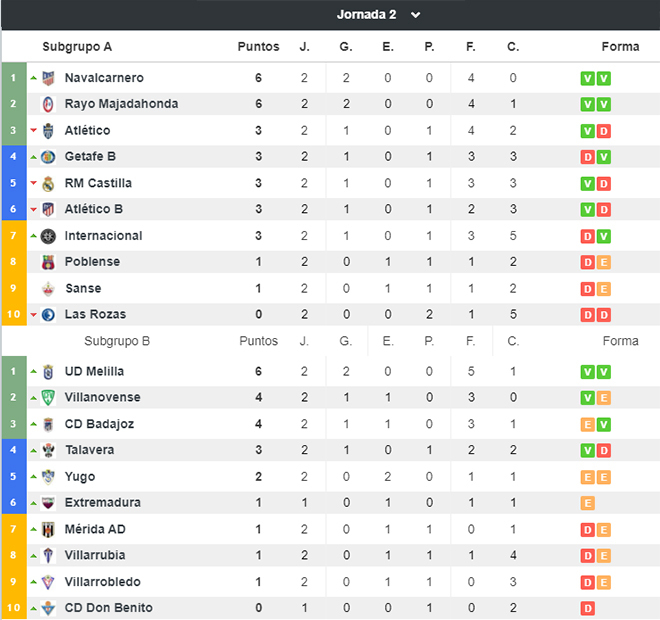
Task: Sort Subgrupo A by Puntos column
Action: coord(258,47)
